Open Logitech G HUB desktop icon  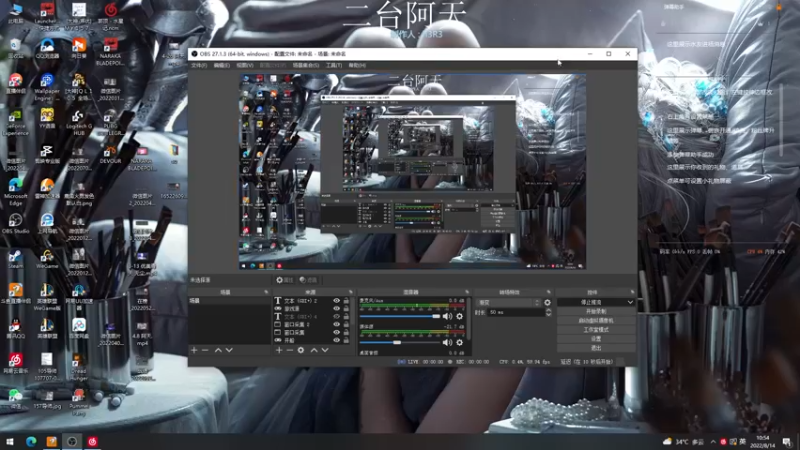coord(79,123)
